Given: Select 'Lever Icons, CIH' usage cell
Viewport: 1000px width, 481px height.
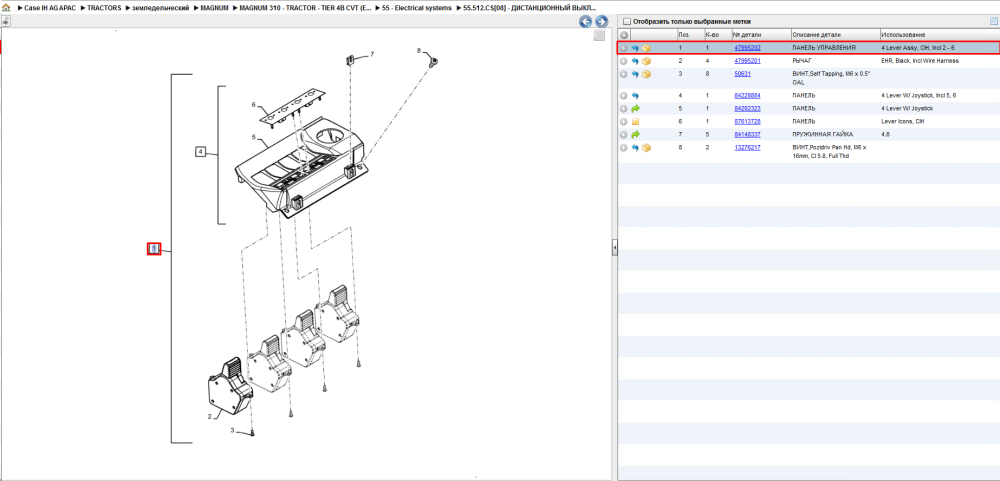Looking at the screenshot, I should point(901,121).
